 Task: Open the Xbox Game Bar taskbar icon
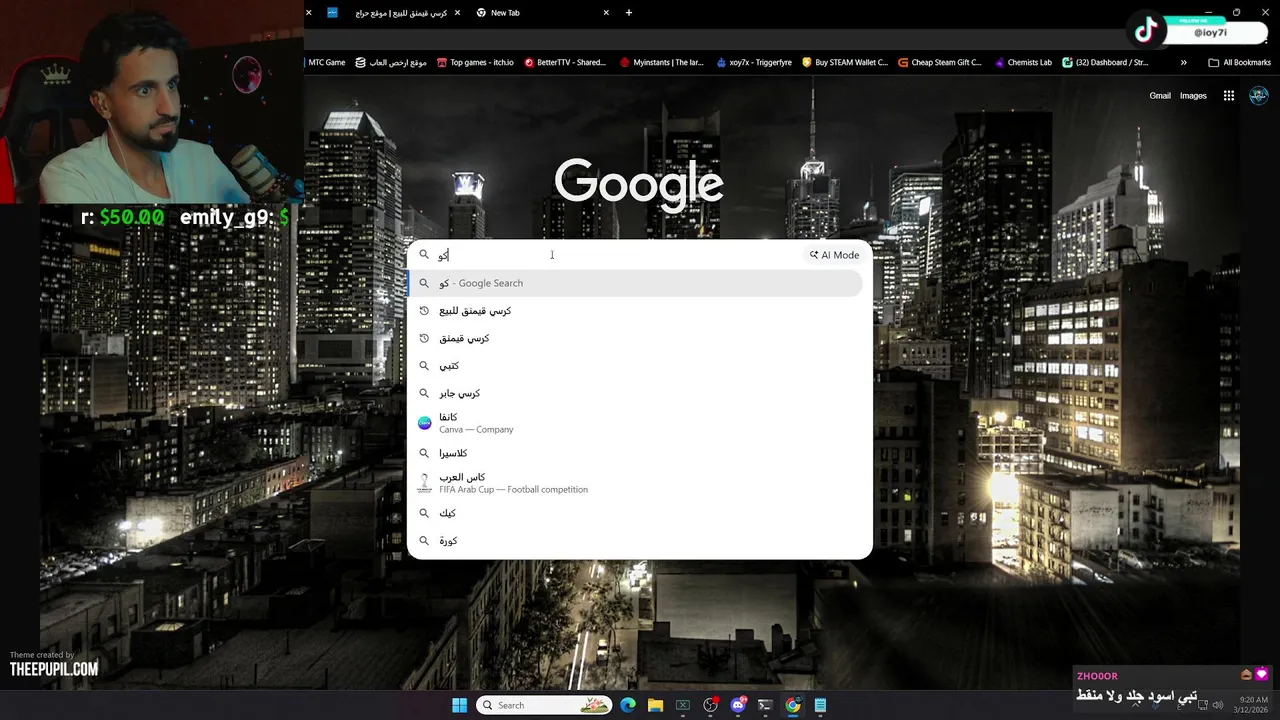683,705
